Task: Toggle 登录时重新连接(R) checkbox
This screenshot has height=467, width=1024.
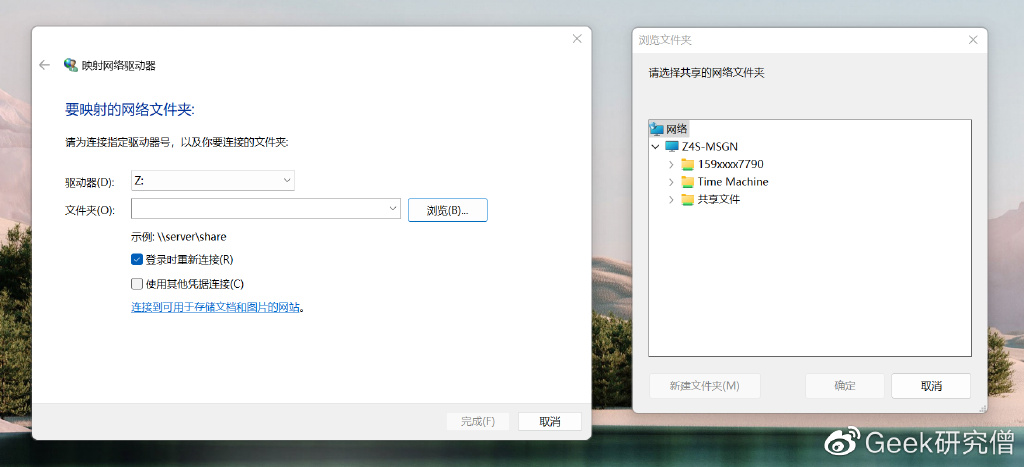Action: click(x=136, y=259)
